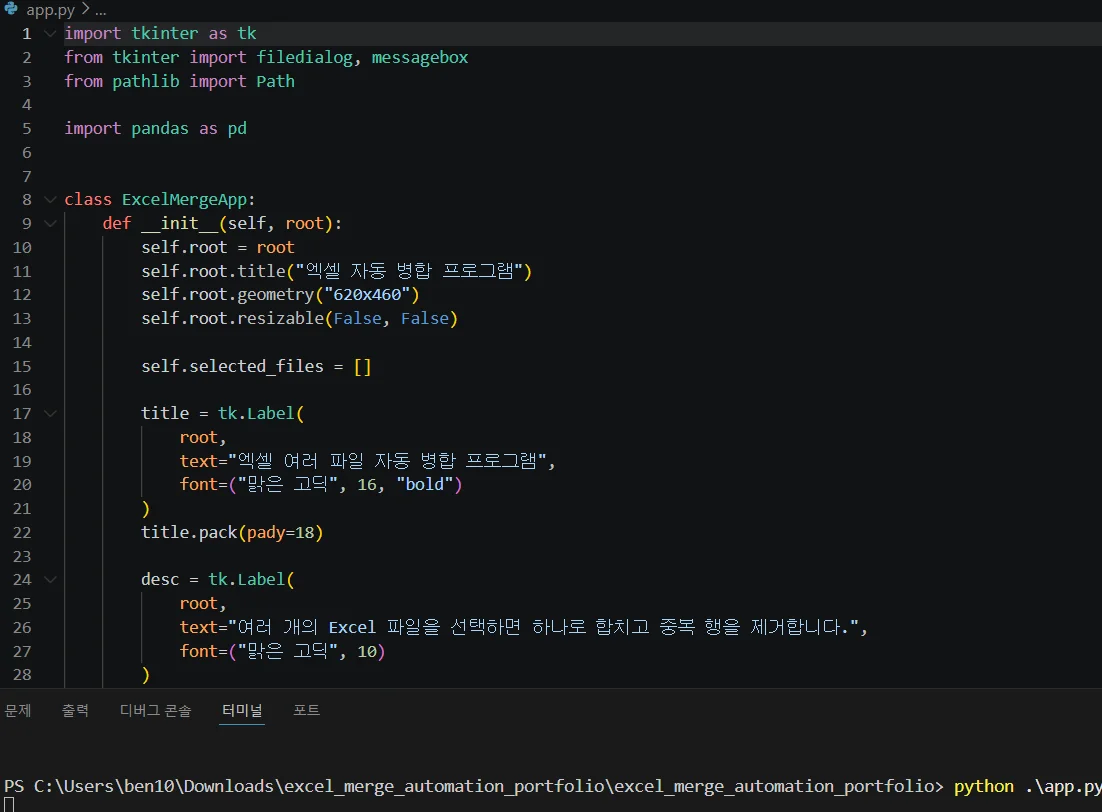
Task: Click the terminal path prompt text
Action: 474,786
